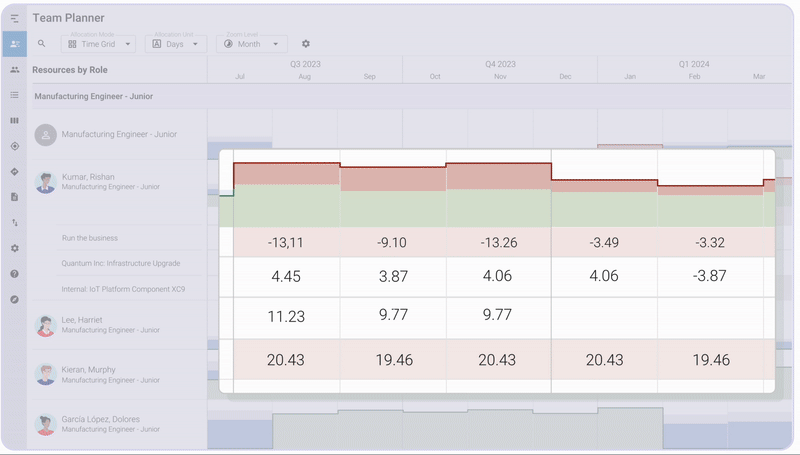This screenshot has height=455, width=800.
Task: Click the compass icon in sidebar
Action: click(x=14, y=299)
